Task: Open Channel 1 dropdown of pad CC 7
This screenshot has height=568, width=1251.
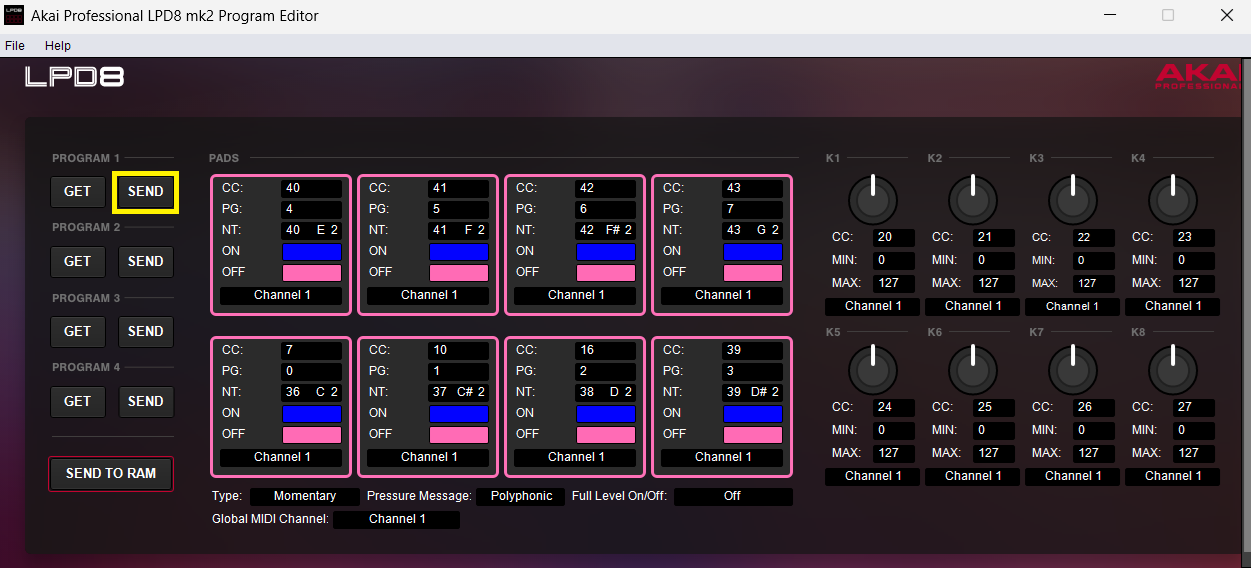Action: [x=281, y=457]
